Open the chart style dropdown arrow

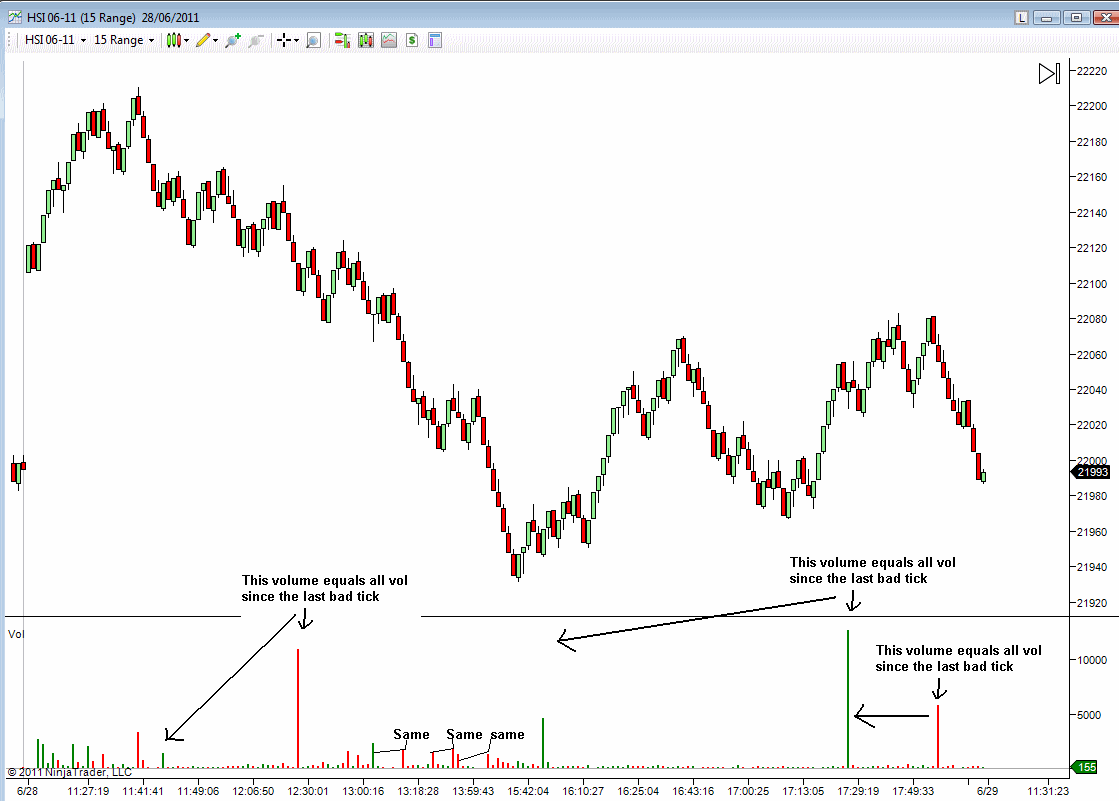pos(187,40)
